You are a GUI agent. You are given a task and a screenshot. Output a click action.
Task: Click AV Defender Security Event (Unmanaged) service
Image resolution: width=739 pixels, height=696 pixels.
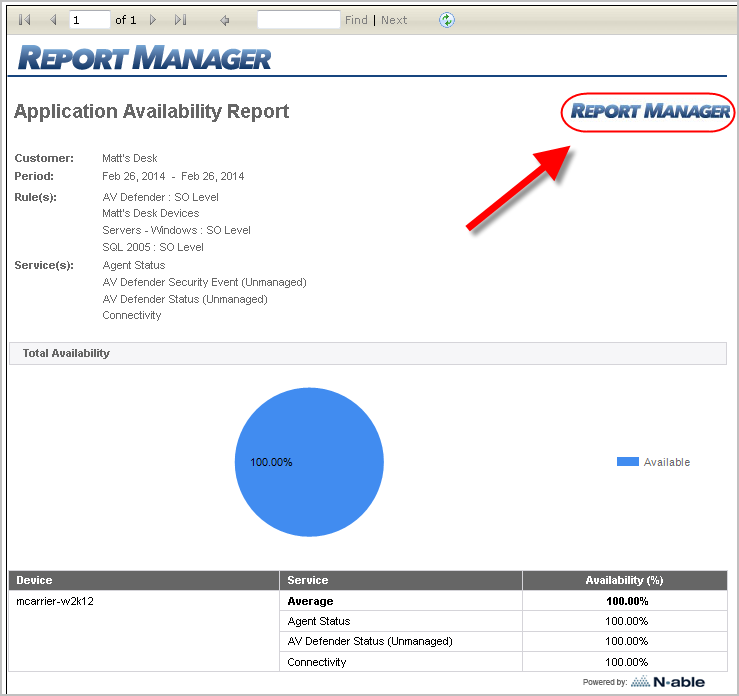tap(205, 282)
